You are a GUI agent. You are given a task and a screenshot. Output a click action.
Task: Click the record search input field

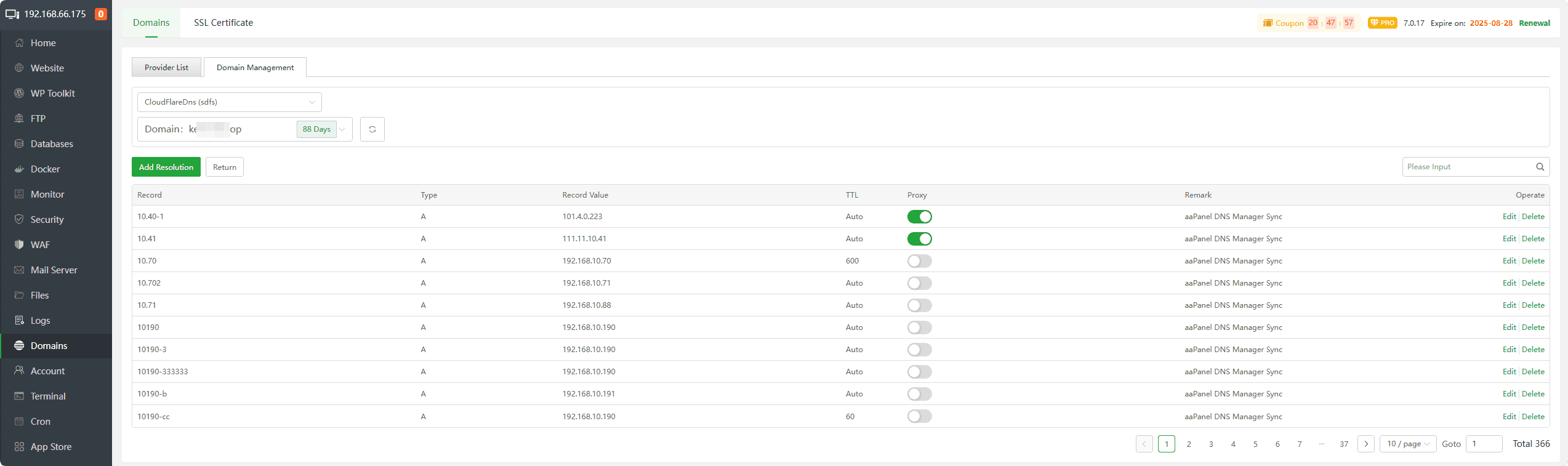tap(1476, 167)
